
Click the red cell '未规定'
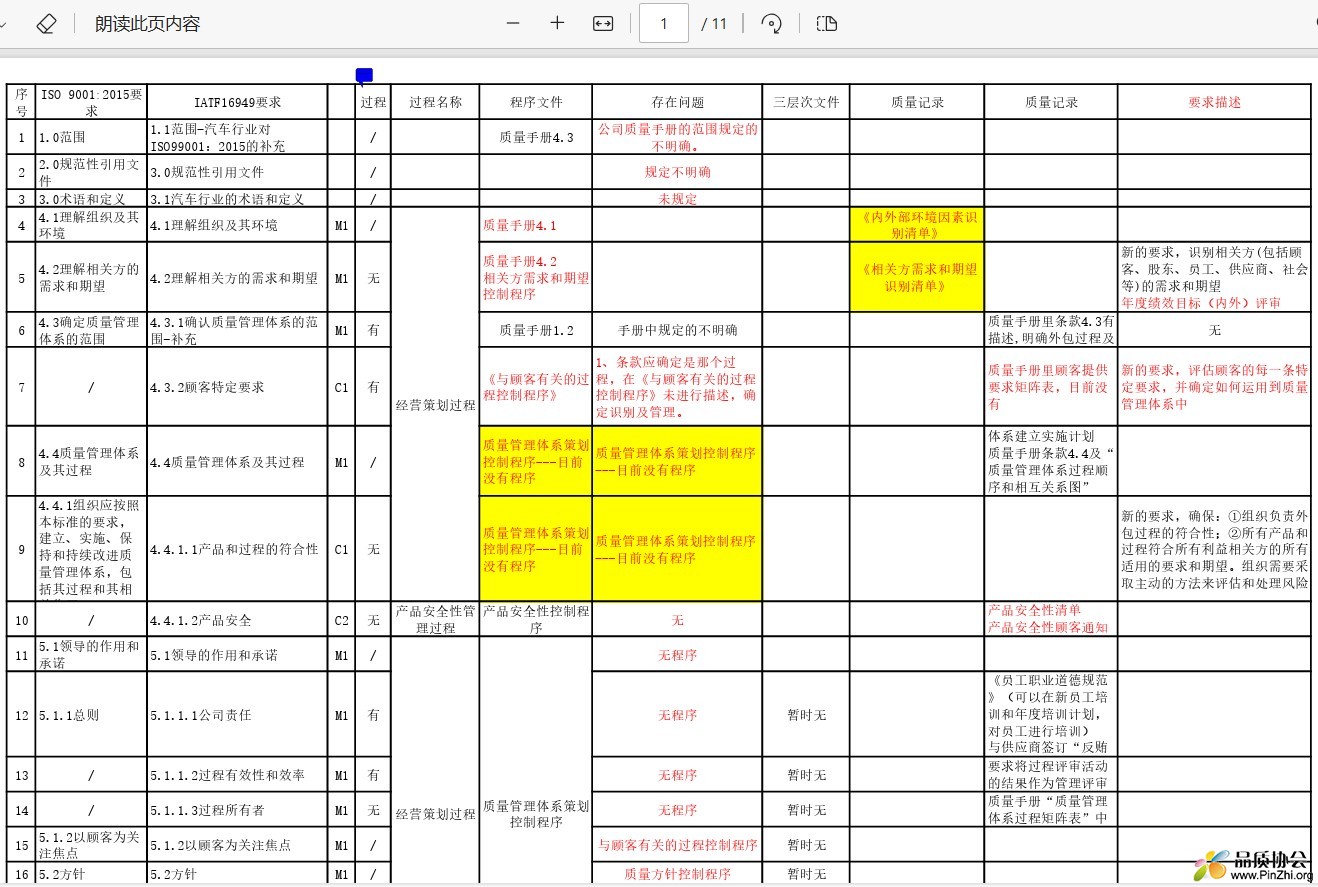(677, 199)
